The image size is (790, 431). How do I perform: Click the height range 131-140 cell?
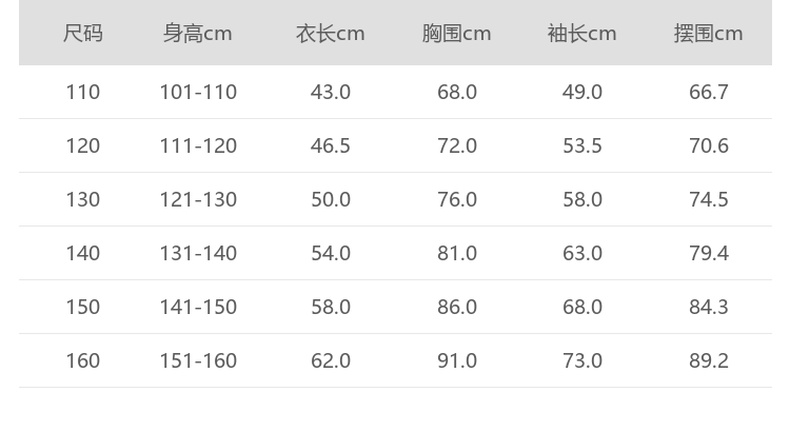tap(198, 254)
